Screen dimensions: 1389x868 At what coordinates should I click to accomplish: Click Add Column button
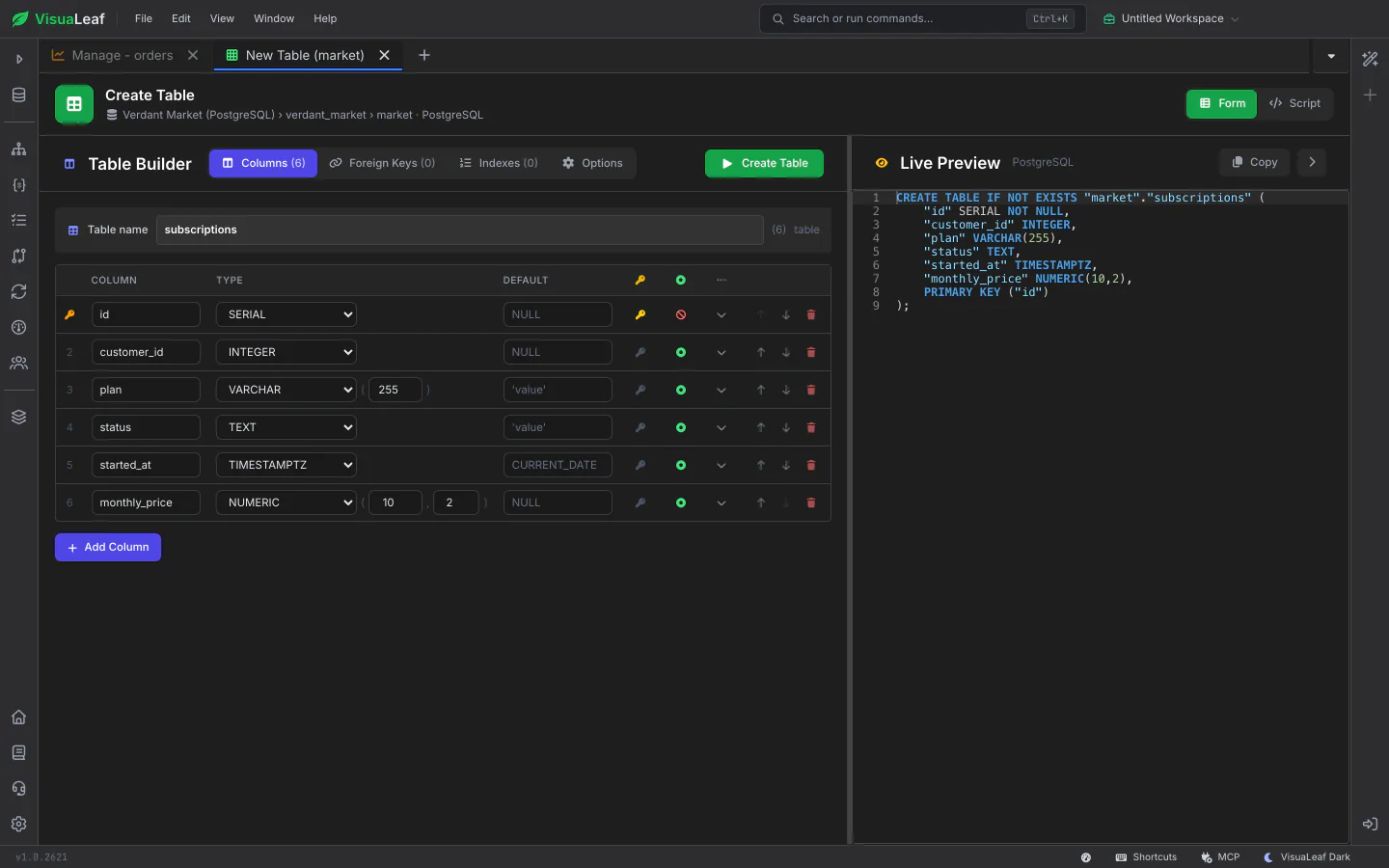click(x=108, y=547)
